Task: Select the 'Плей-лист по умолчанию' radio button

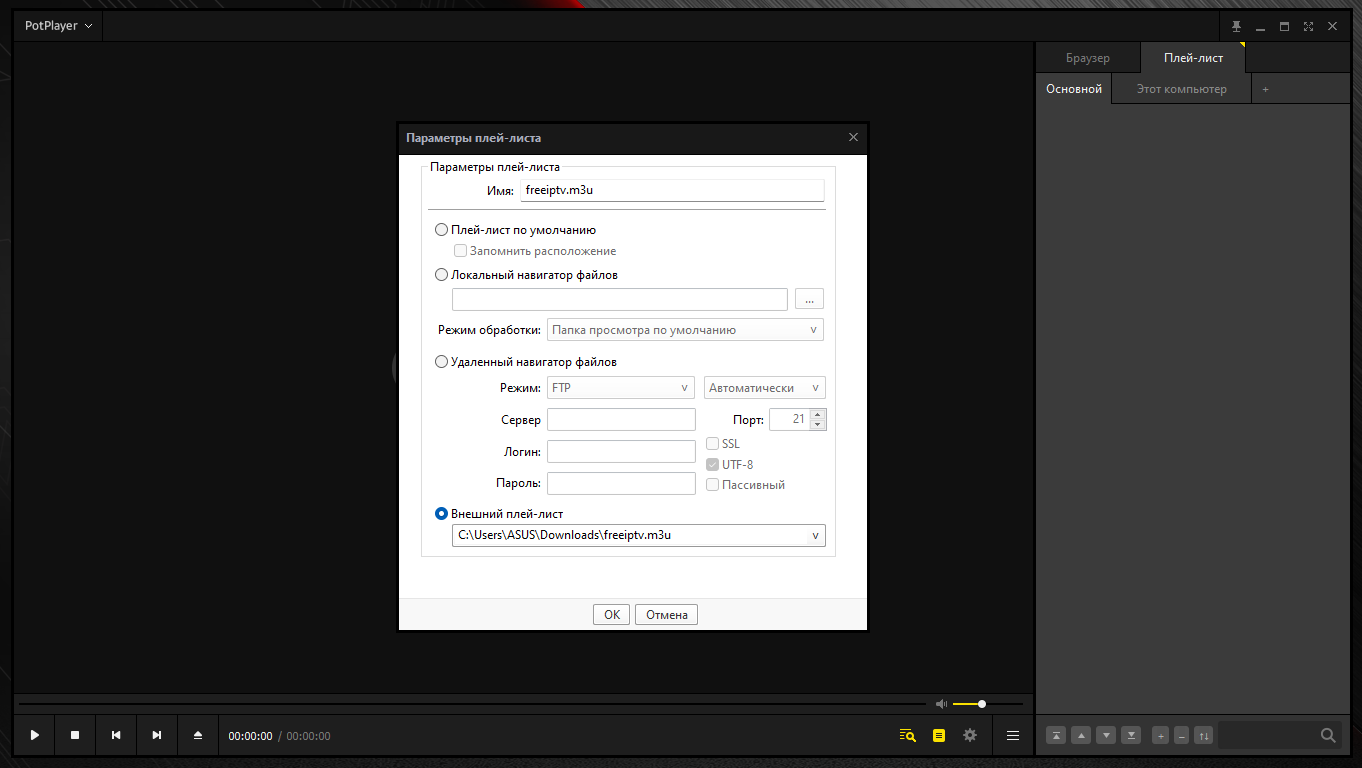Action: [442, 230]
